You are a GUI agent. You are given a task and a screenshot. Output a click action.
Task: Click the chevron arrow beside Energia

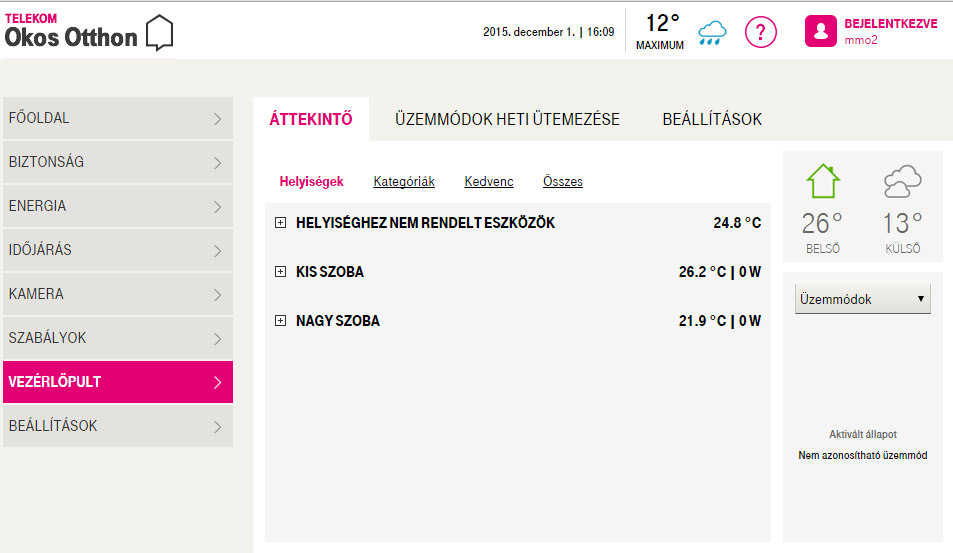pos(217,206)
